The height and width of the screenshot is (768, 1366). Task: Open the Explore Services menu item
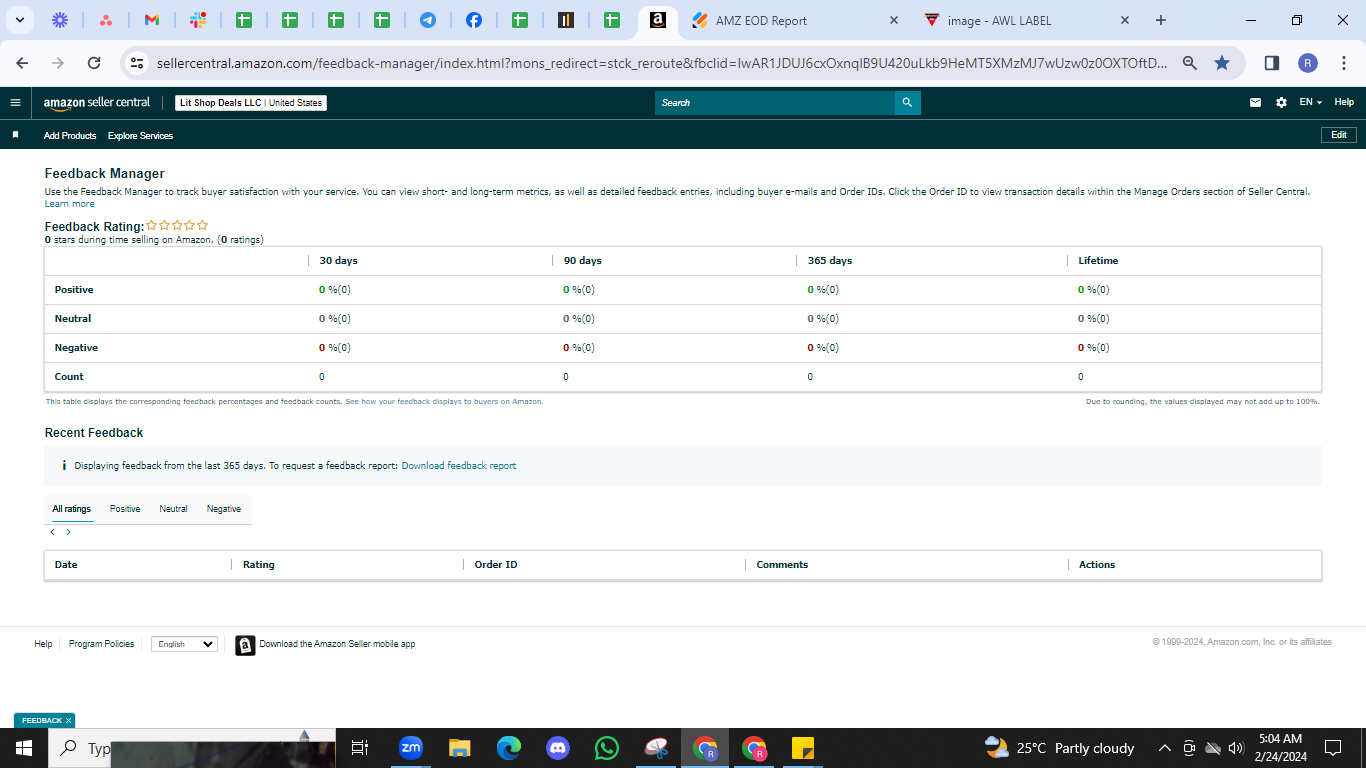pos(140,136)
